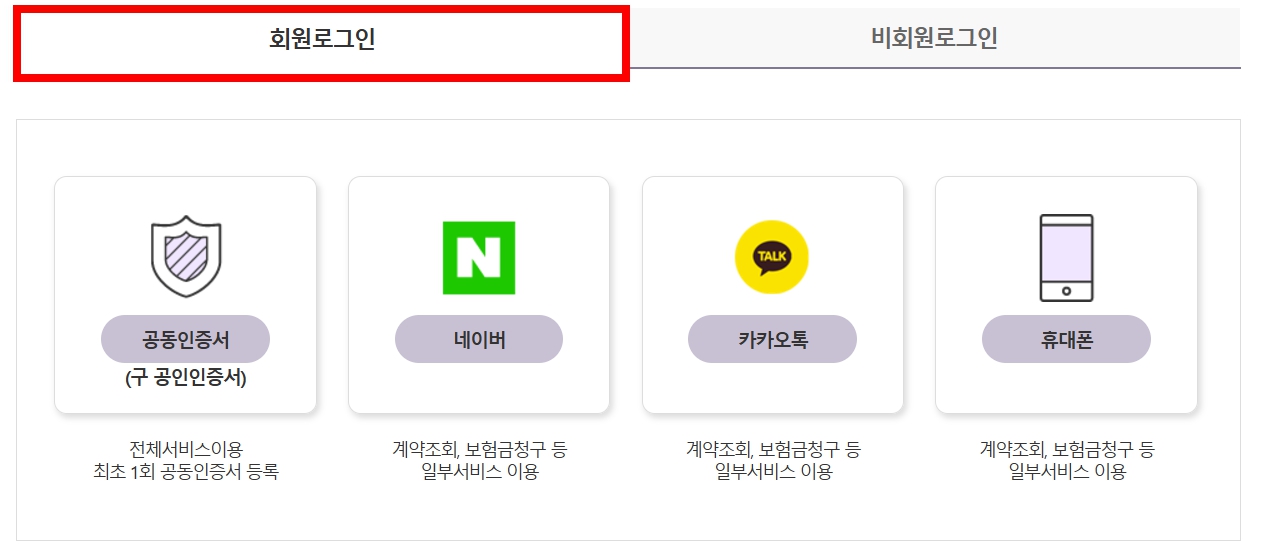Image resolution: width=1261 pixels, height=558 pixels.
Task: Click 계약조회, 보험금청구 등 text under 카카오톡
Action: click(x=772, y=449)
